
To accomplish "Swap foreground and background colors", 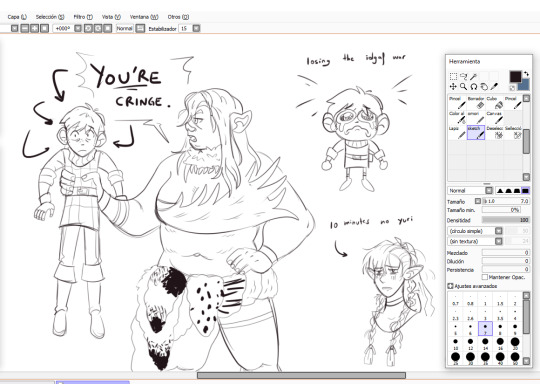I will click(x=526, y=73).
